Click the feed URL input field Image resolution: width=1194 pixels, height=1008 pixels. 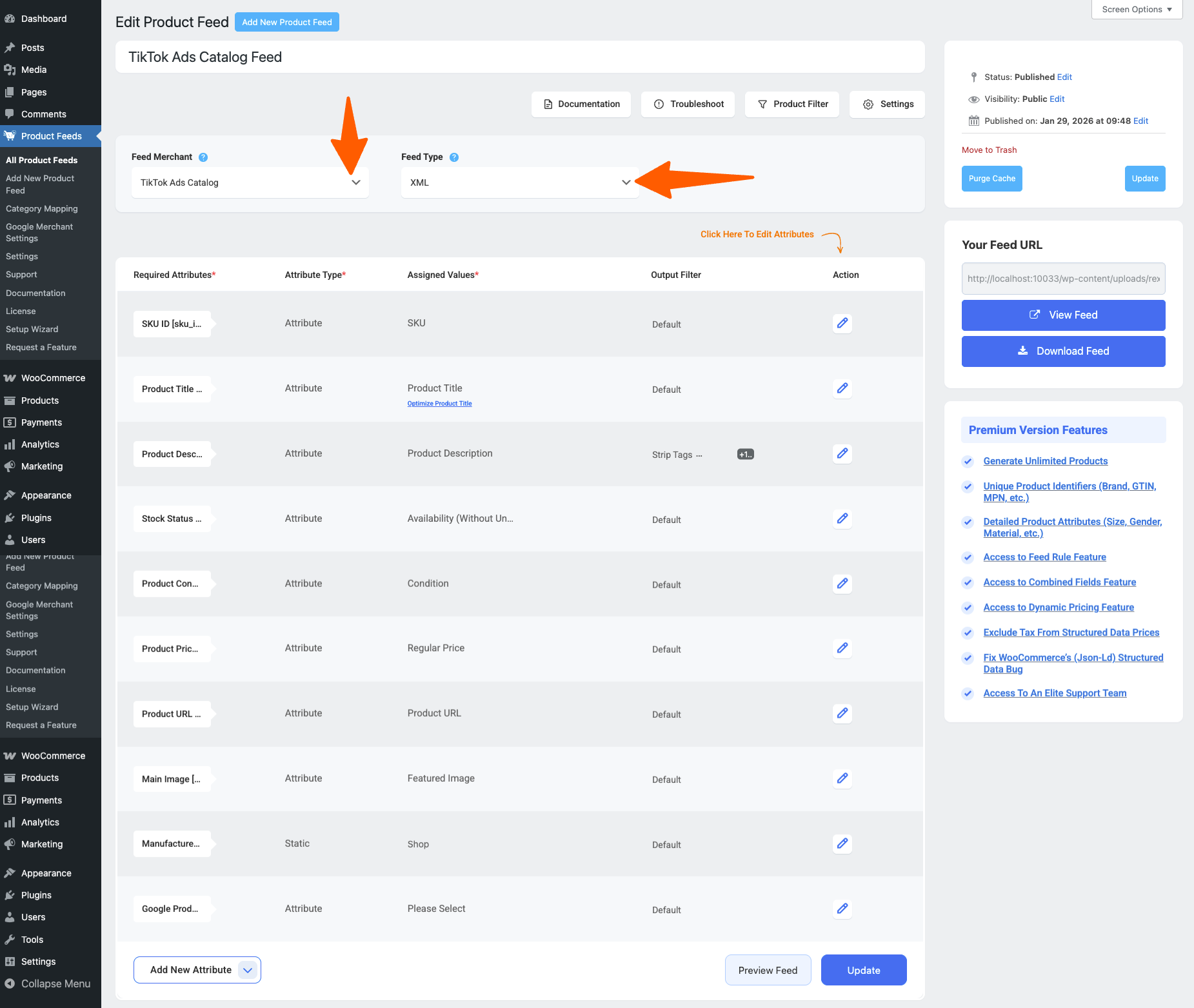[x=1062, y=279]
